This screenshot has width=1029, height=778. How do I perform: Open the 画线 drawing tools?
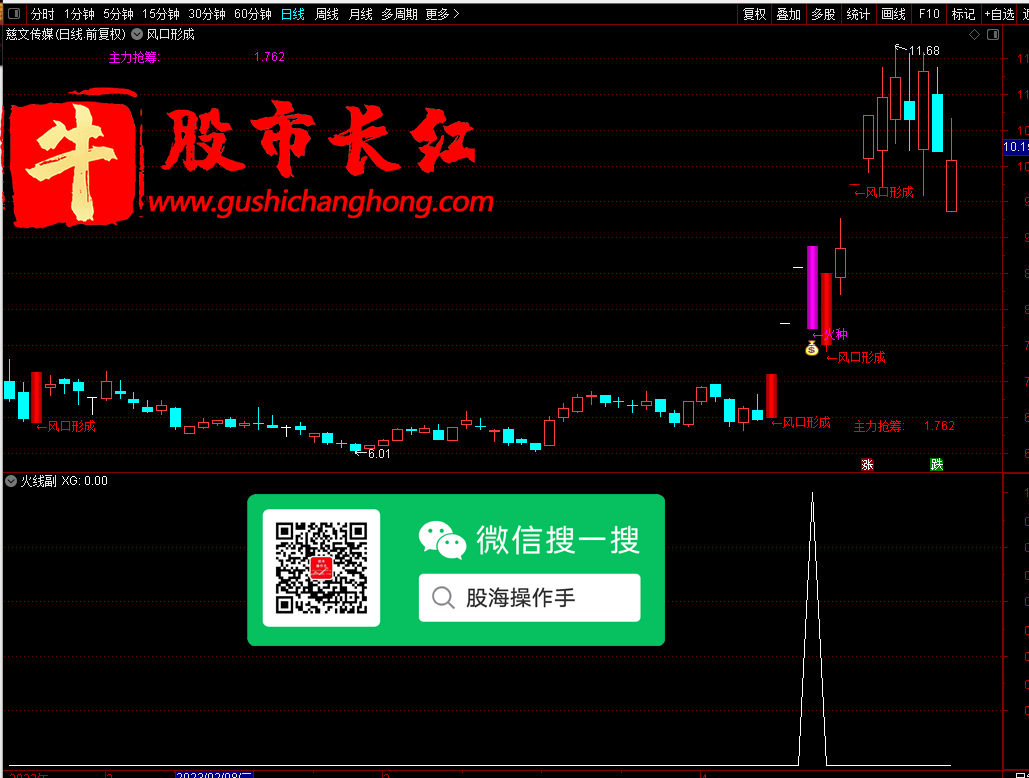(893, 14)
